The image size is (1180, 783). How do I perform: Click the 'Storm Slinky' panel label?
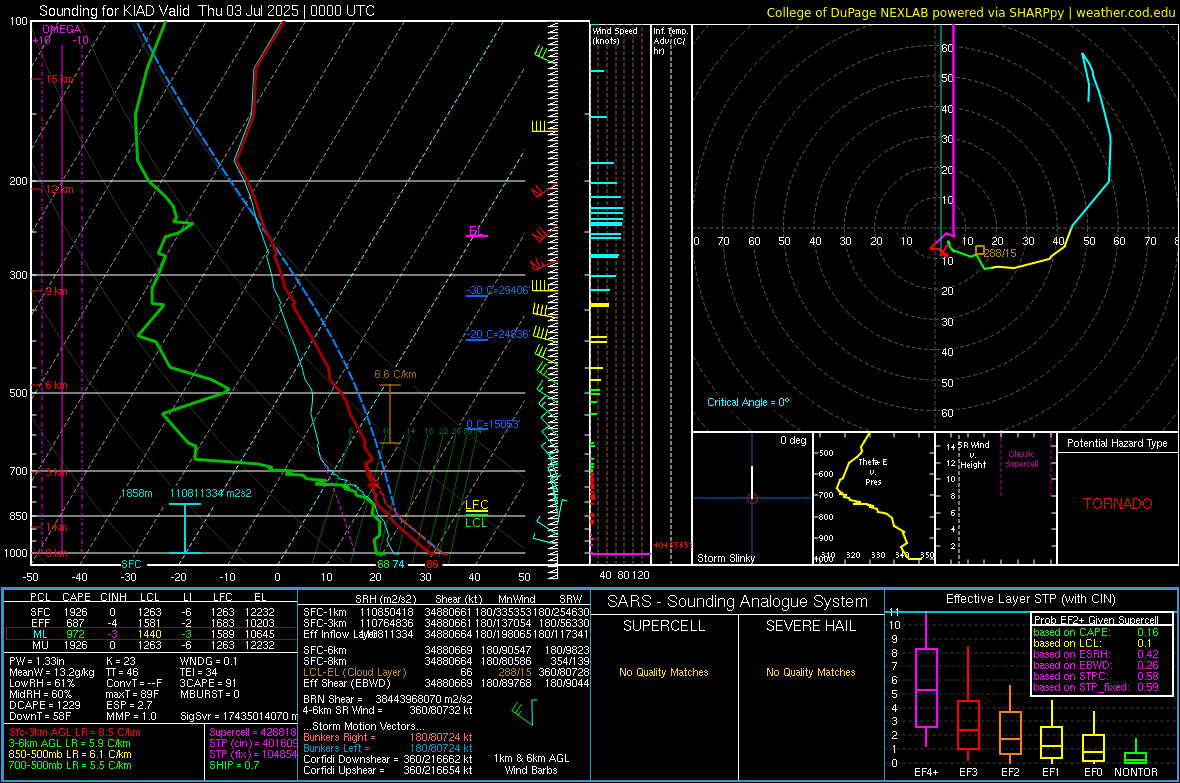click(x=725, y=558)
